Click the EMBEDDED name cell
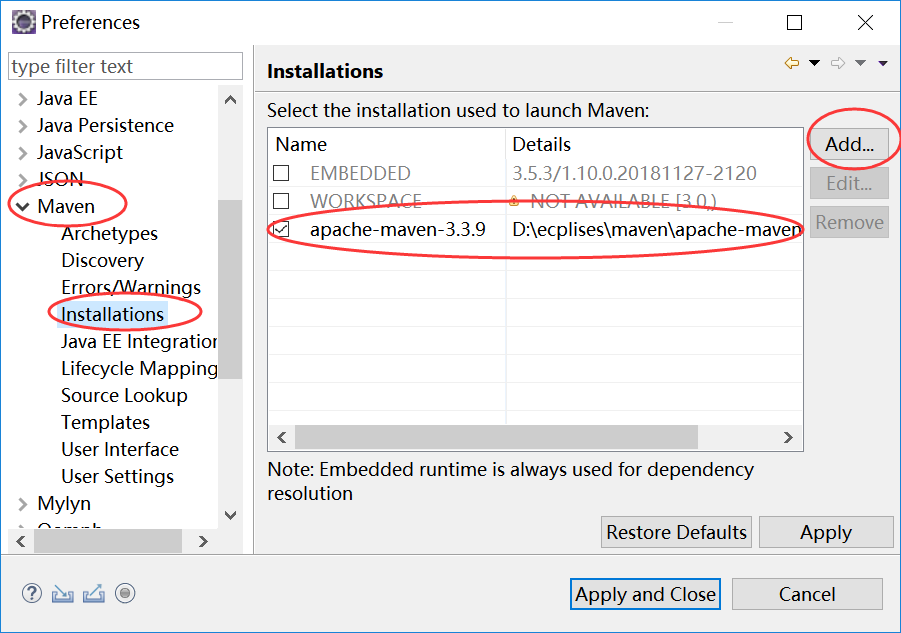This screenshot has width=901, height=633. (x=360, y=173)
